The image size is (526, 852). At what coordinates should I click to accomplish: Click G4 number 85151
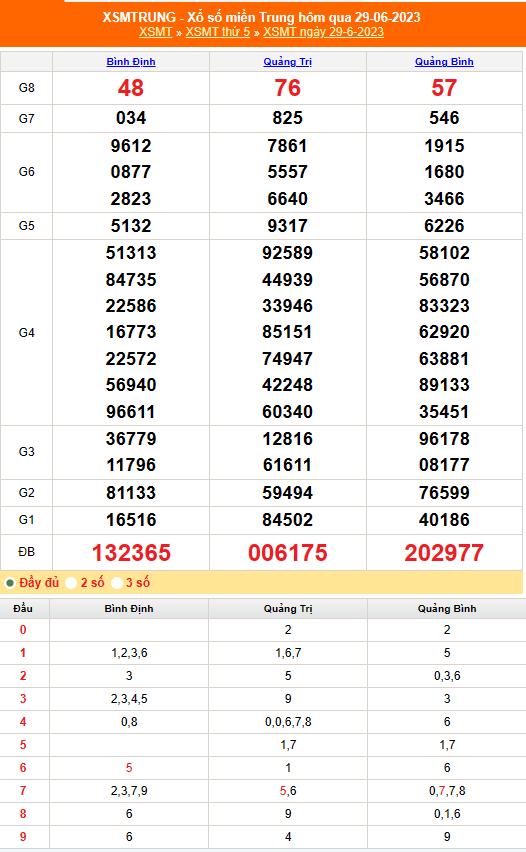(x=287, y=332)
